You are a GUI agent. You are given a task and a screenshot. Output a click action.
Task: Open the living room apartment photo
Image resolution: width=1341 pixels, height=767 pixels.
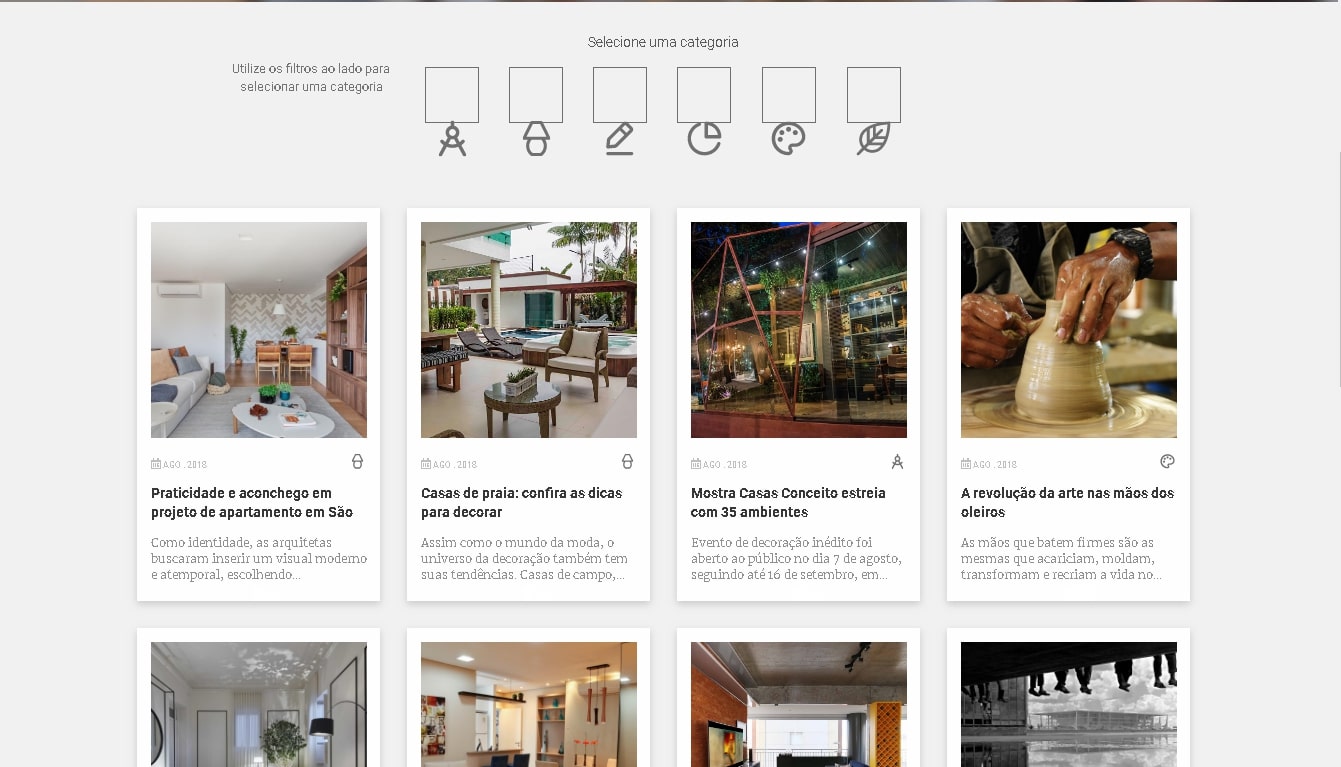(x=259, y=330)
